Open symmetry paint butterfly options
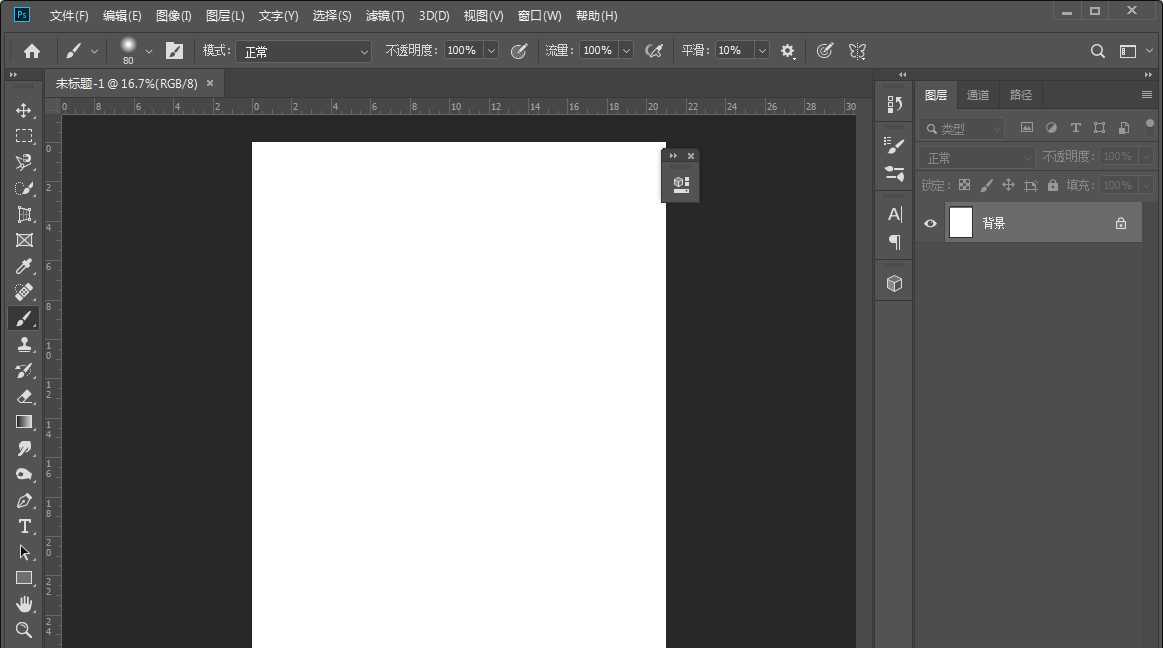 tap(857, 51)
